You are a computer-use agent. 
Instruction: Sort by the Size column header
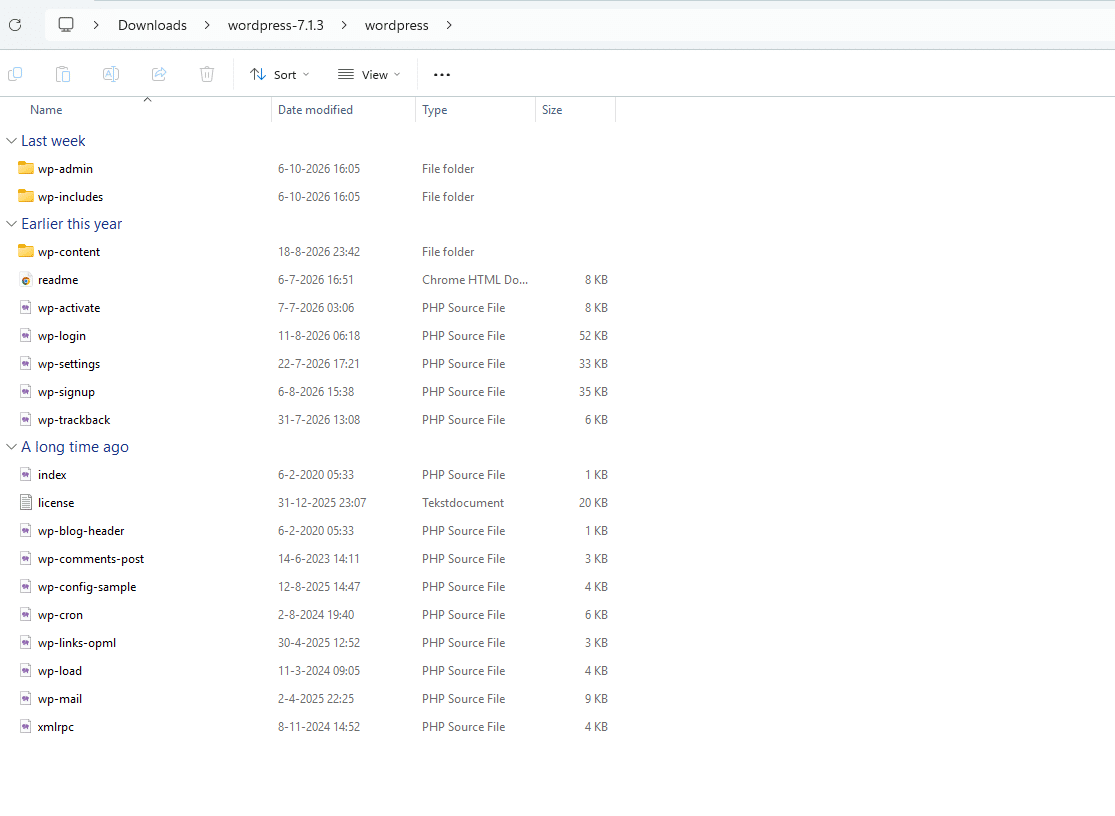coord(552,110)
